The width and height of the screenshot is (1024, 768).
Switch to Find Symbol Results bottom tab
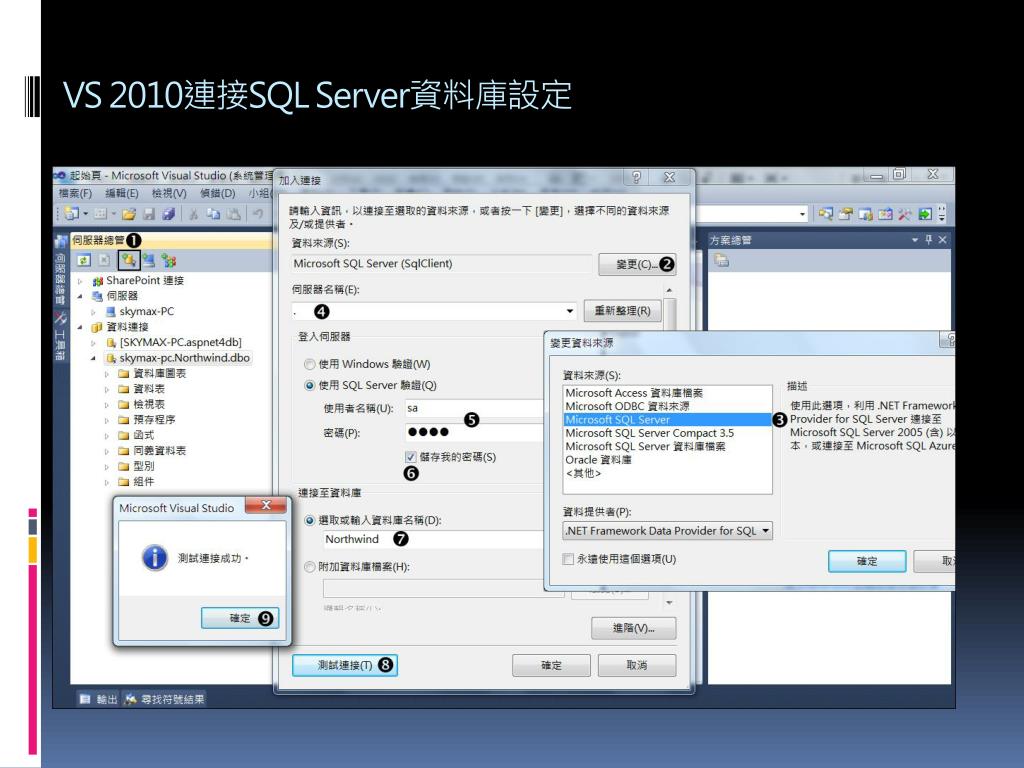pyautogui.click(x=165, y=699)
